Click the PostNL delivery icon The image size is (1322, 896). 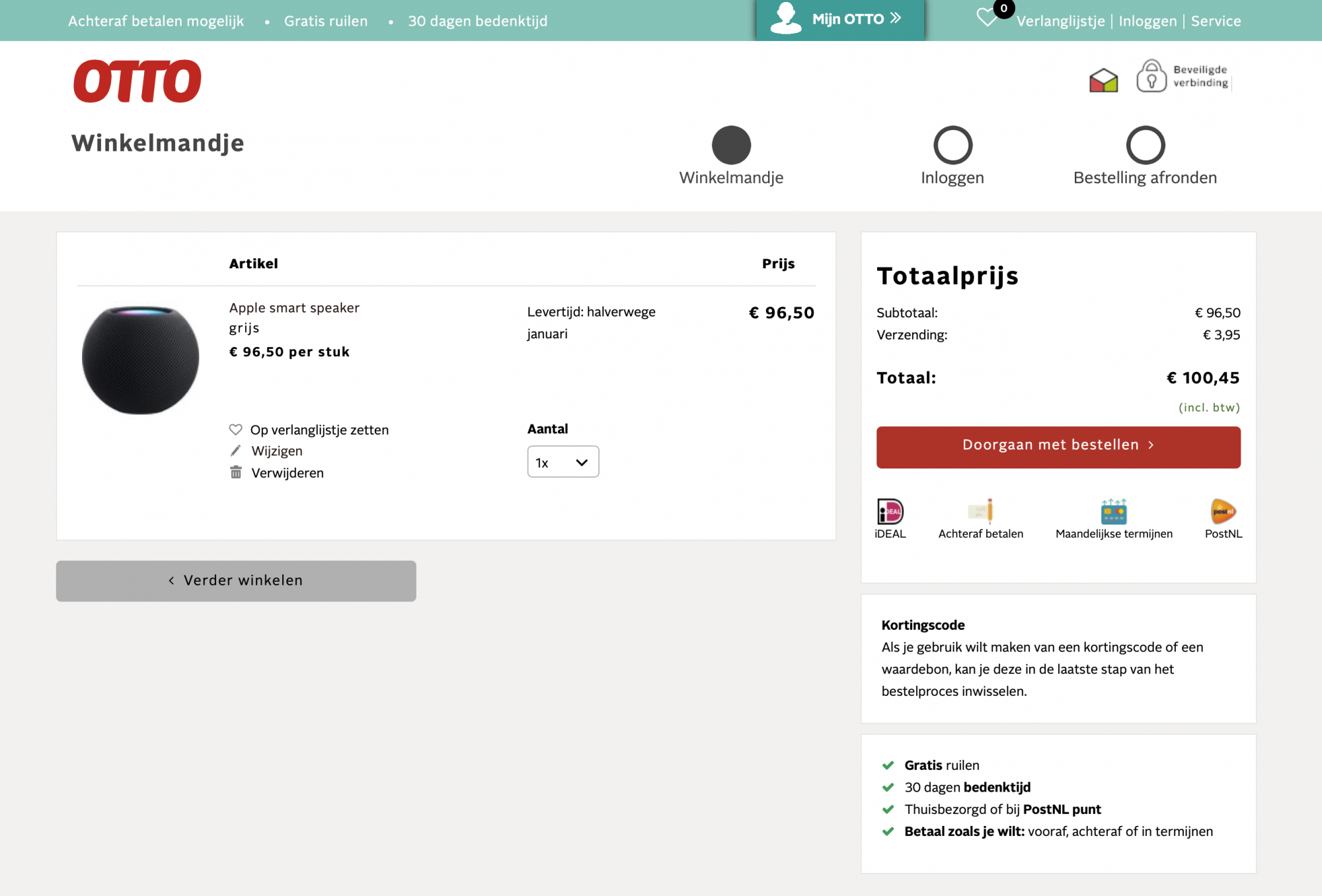[x=1223, y=511]
